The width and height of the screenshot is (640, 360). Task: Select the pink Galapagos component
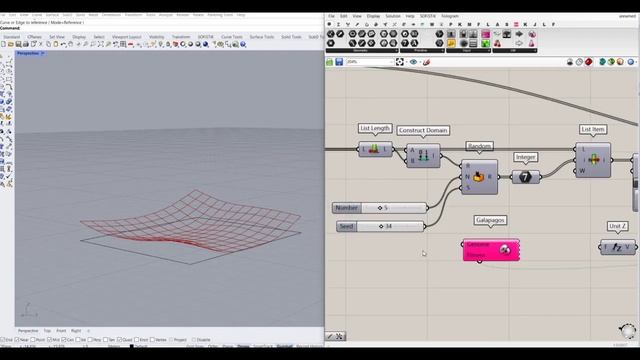(x=491, y=250)
